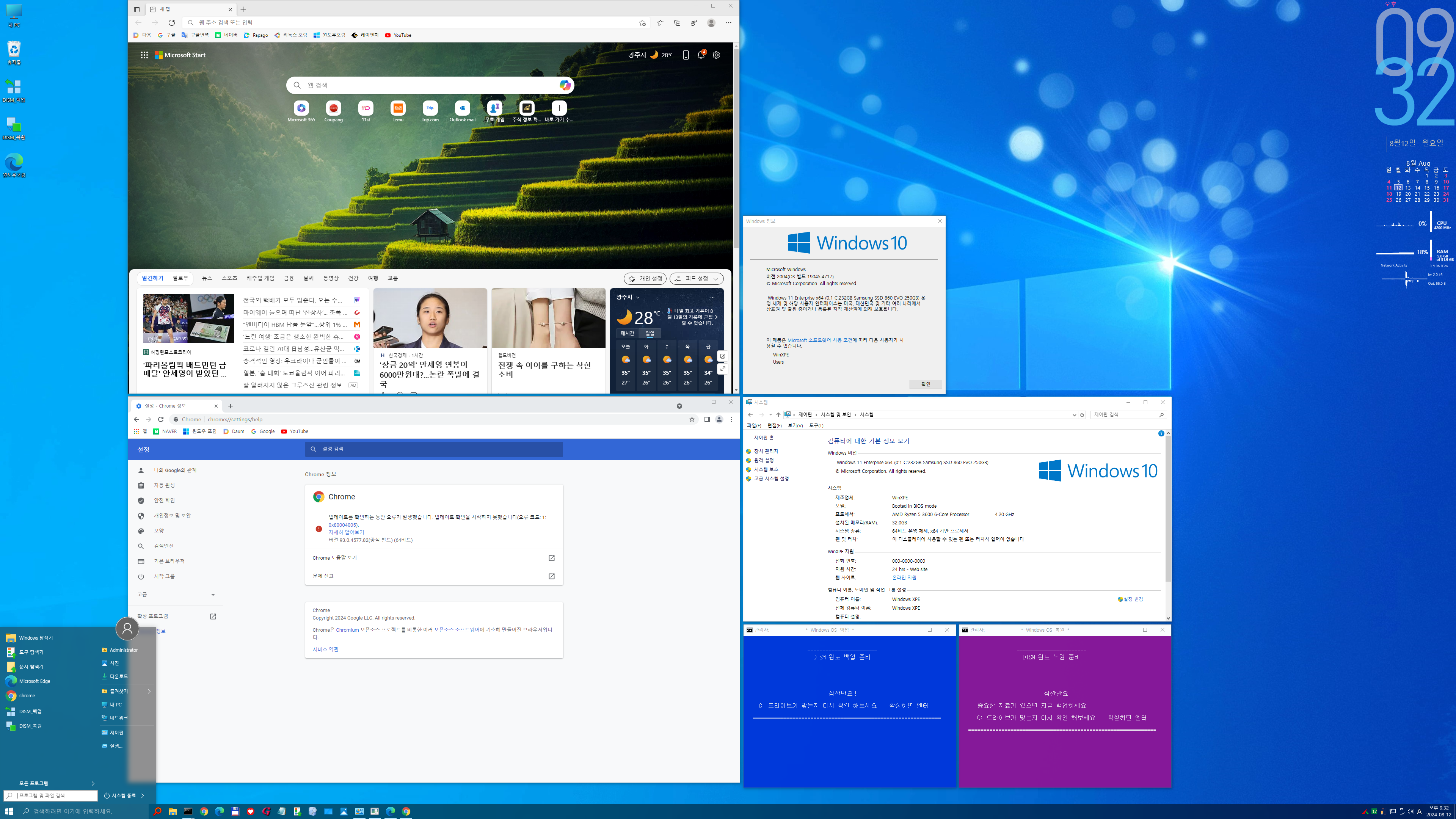This screenshot has height=819, width=1456.
Task: Expand 고급 section in Chrome settings
Action: (176, 595)
